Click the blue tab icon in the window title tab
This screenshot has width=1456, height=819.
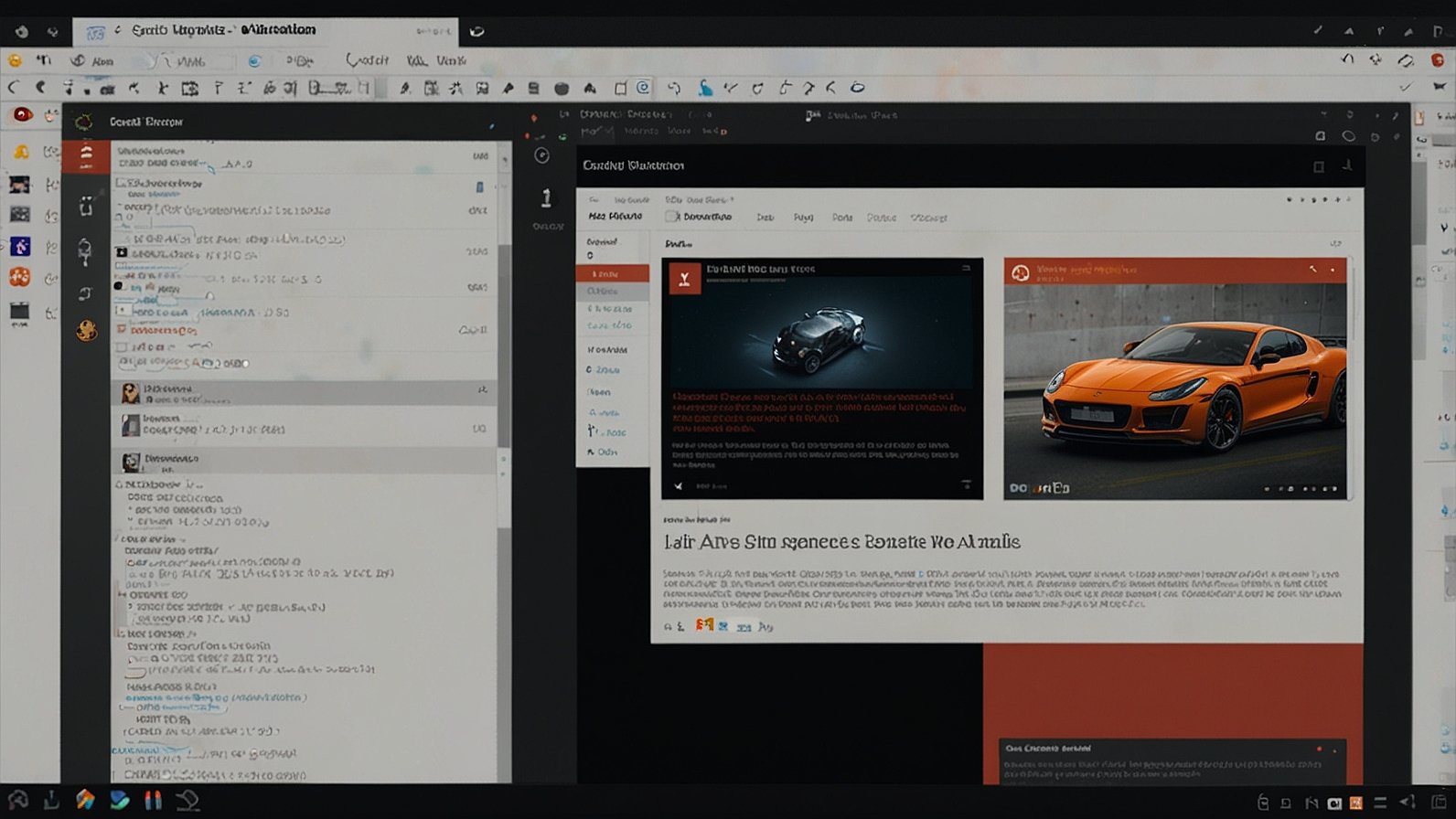click(x=95, y=33)
